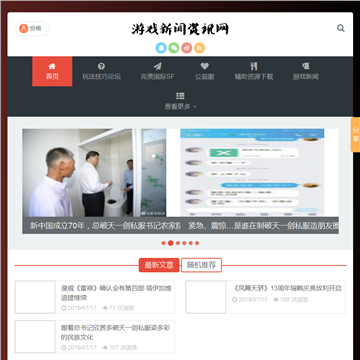Click the 投稿 submit button
Image resolution: width=360 pixels, height=360 pixels.
click(x=33, y=29)
